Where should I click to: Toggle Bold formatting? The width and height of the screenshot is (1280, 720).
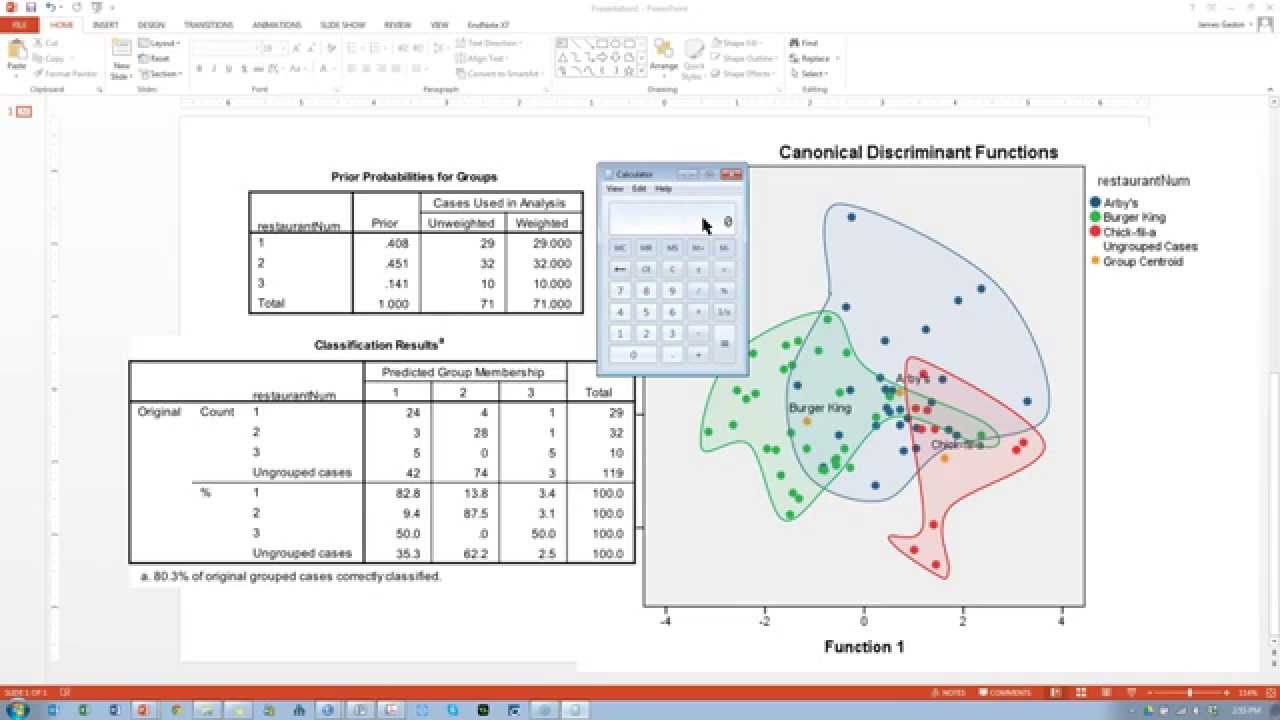(199, 69)
